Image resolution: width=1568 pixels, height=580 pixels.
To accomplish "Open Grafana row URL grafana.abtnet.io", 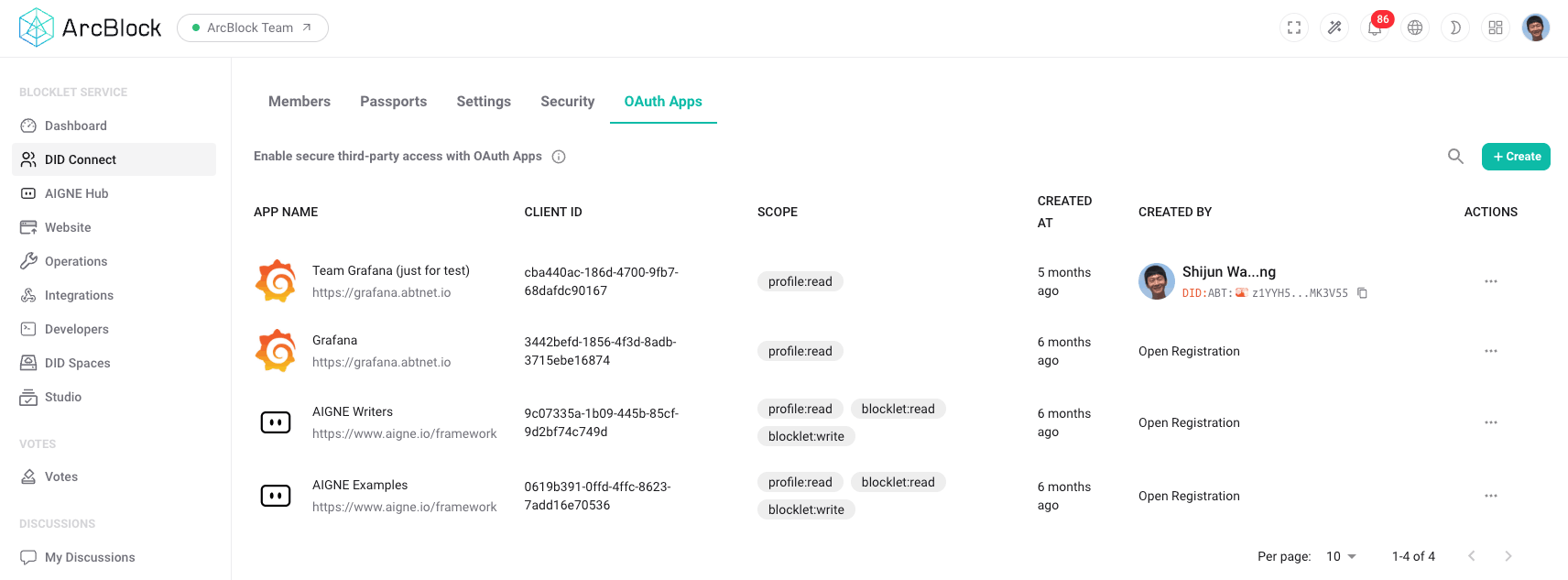I will [x=381, y=362].
